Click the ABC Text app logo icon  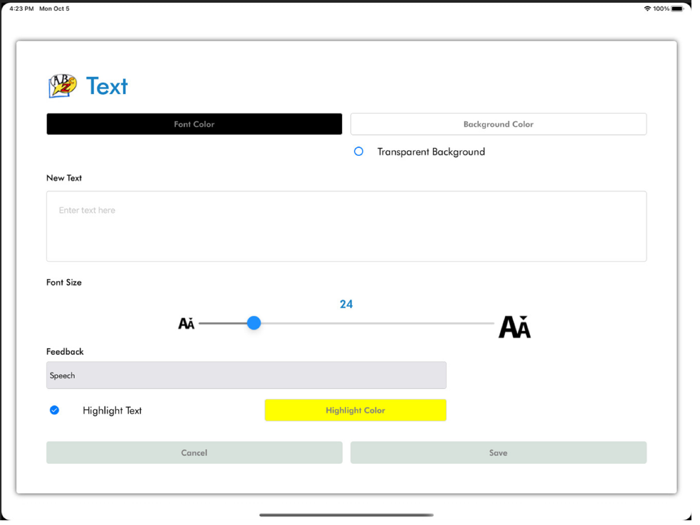coord(62,86)
